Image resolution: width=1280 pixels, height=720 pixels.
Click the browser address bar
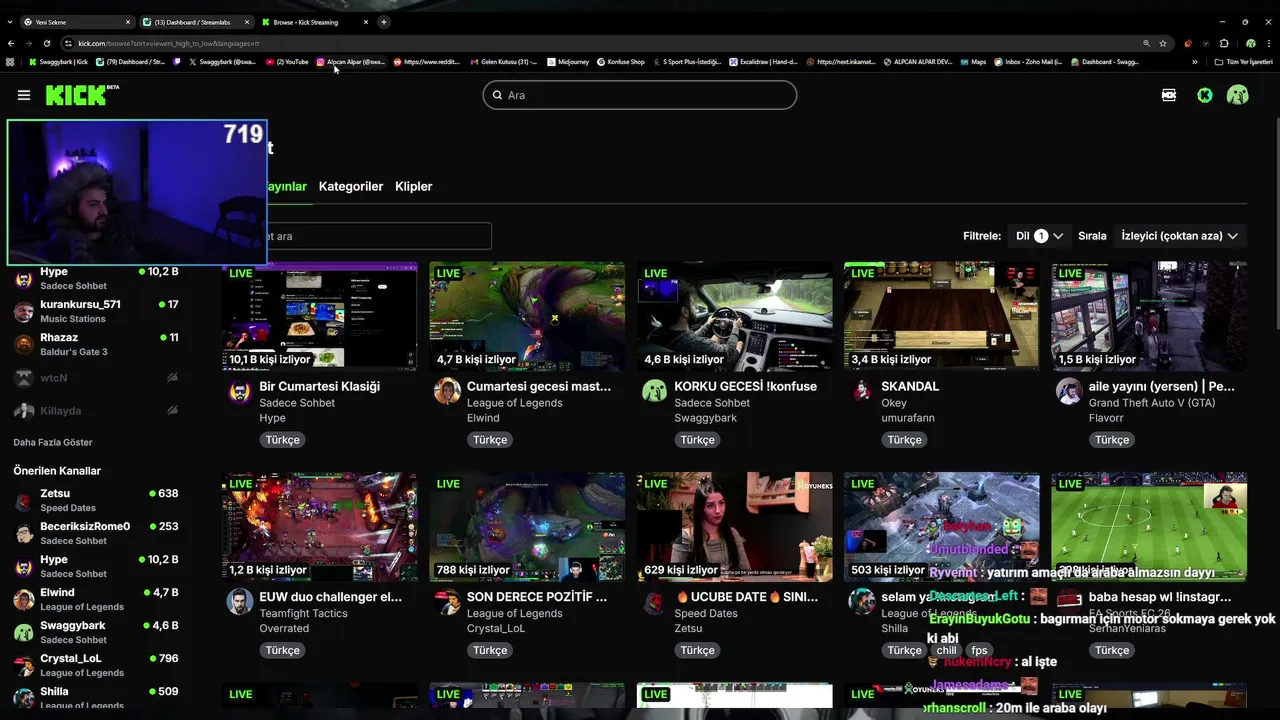coord(600,43)
